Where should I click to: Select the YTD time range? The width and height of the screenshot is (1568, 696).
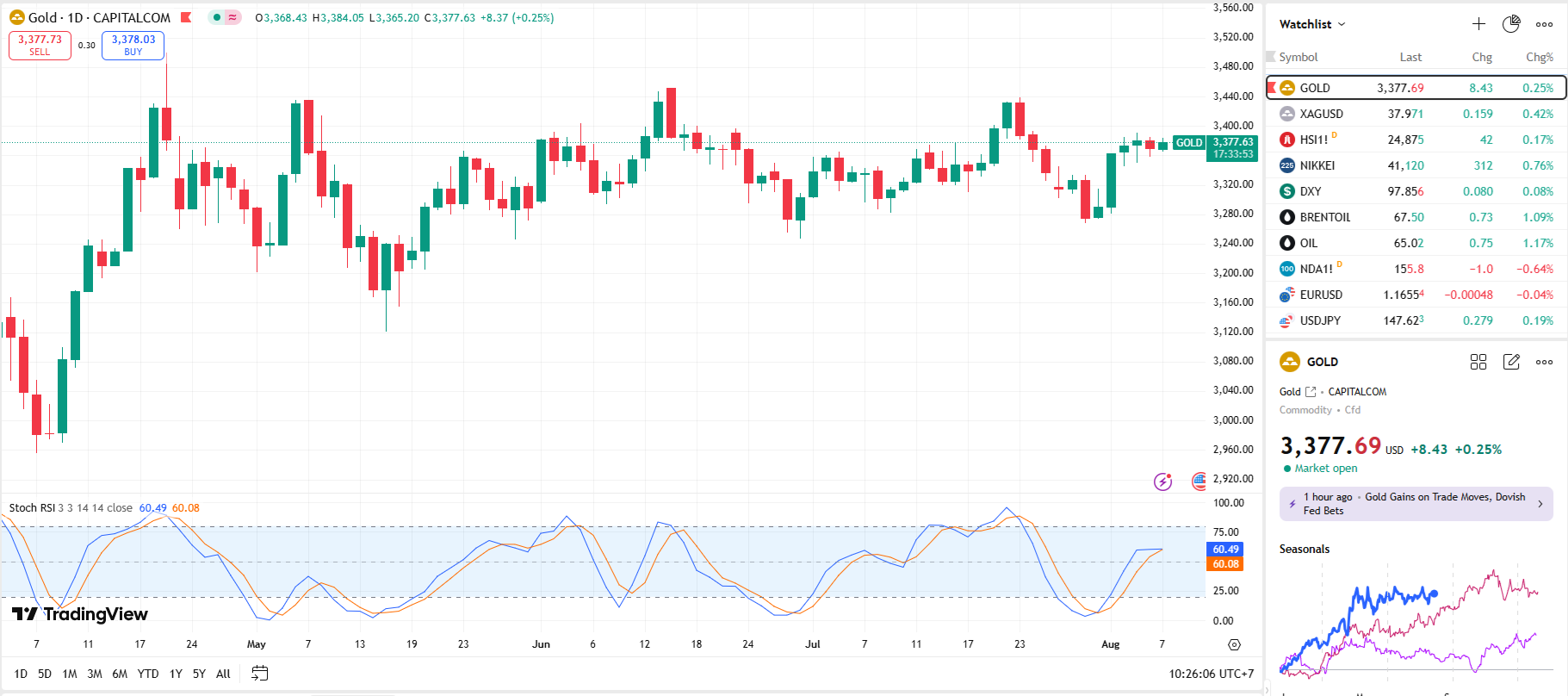pos(148,674)
